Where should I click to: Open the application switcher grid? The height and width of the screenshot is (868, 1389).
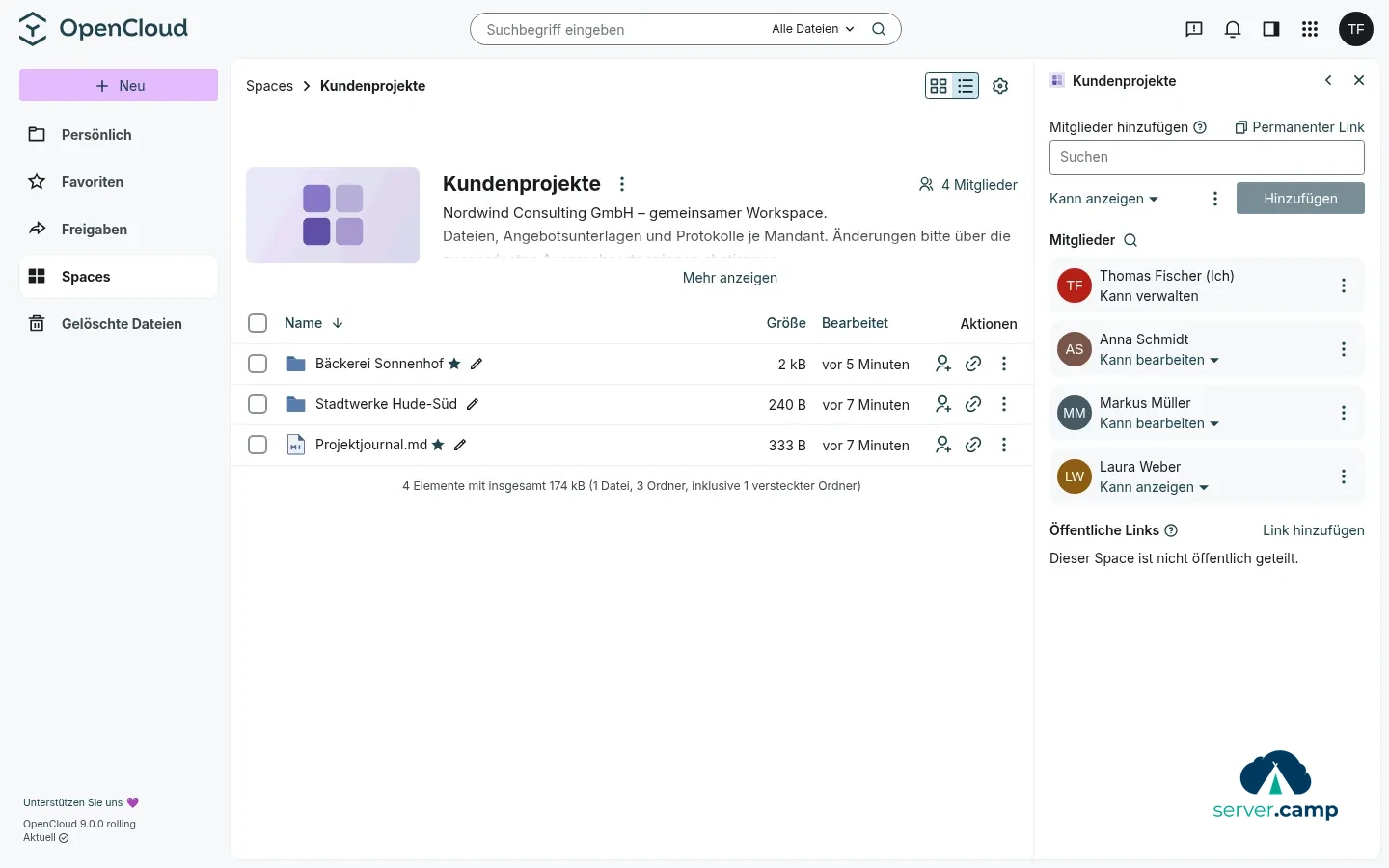1310,29
